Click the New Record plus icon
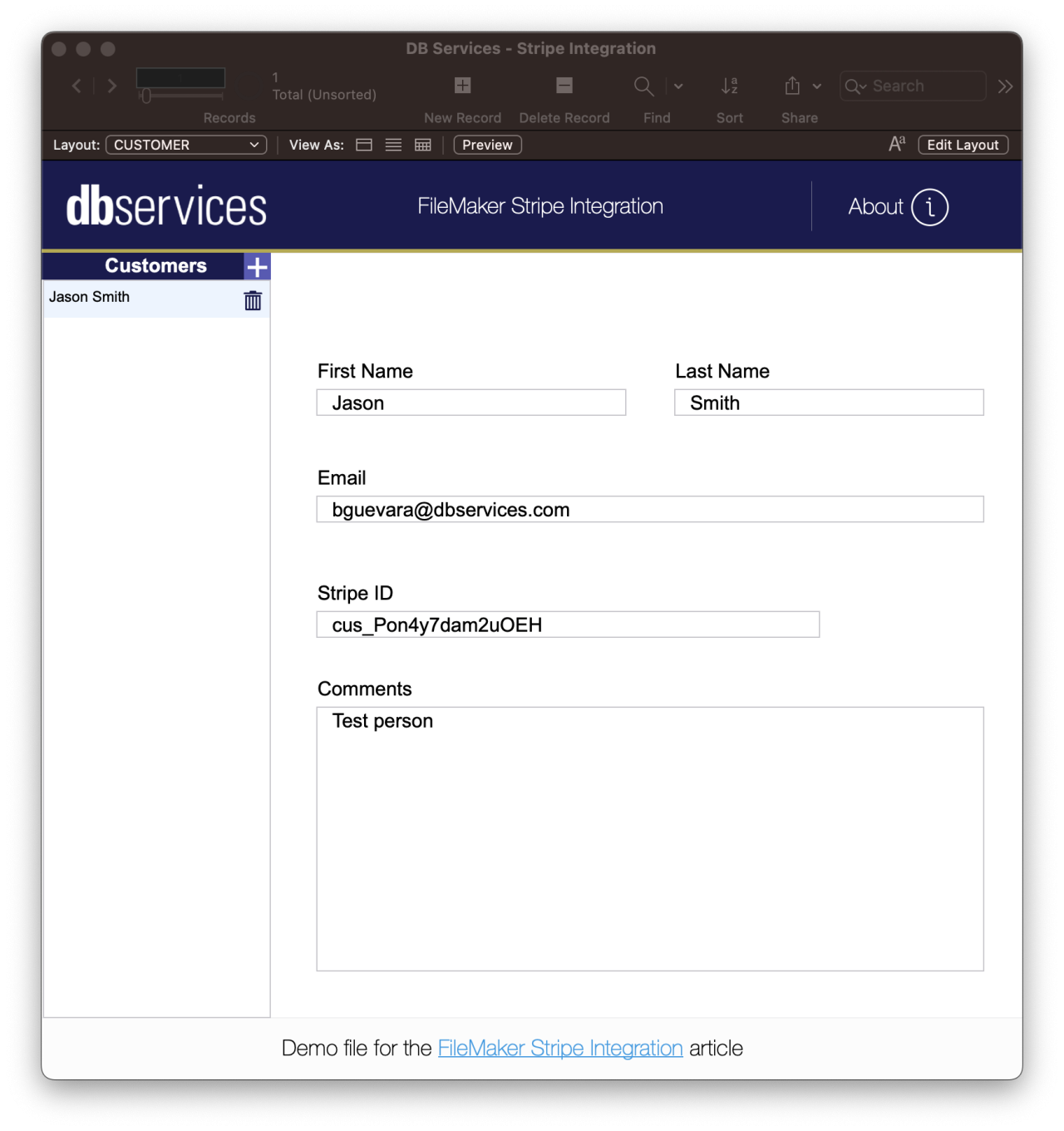The image size is (1064, 1131). (463, 85)
